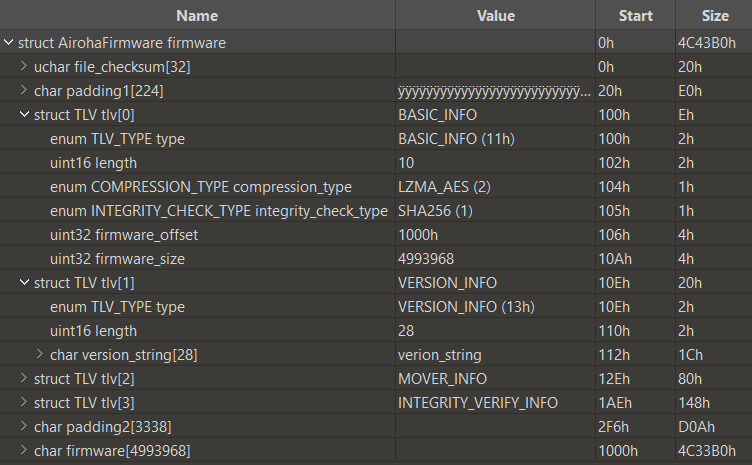Sort by the Start column header
Image resolution: width=752 pixels, height=465 pixels.
point(635,16)
